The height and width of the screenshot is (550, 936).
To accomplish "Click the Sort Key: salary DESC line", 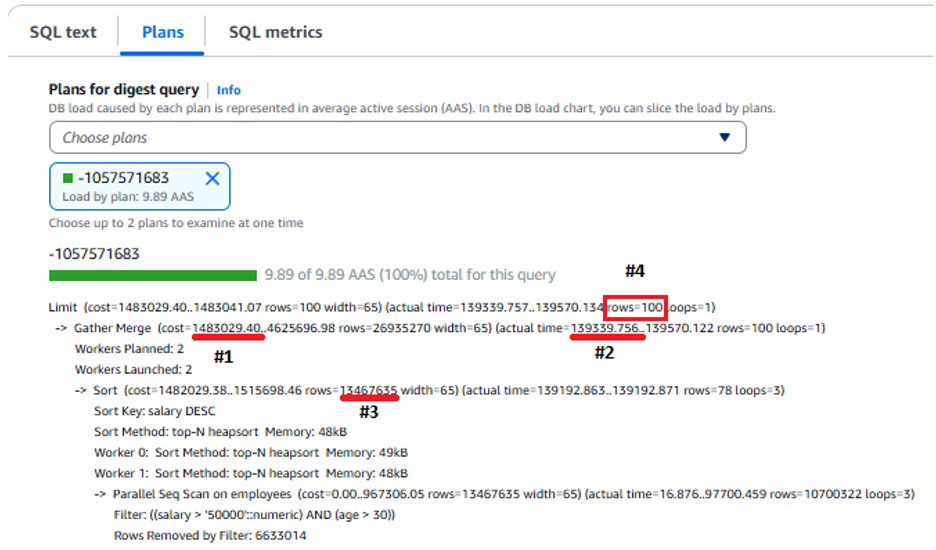I will 155,411.
